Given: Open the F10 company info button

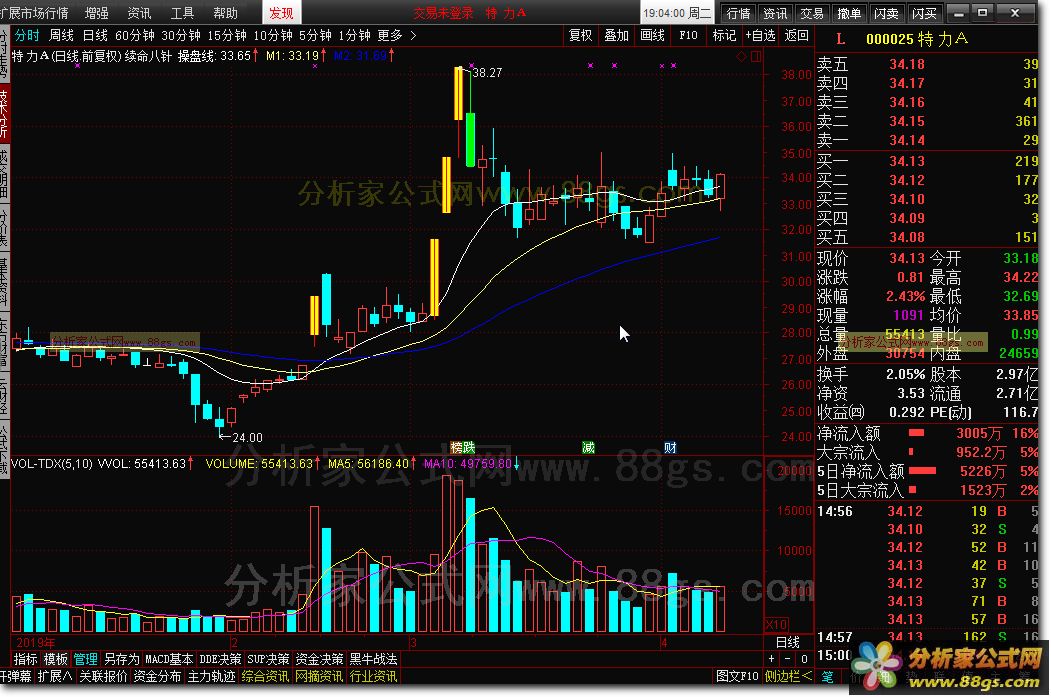Looking at the screenshot, I should click(688, 36).
